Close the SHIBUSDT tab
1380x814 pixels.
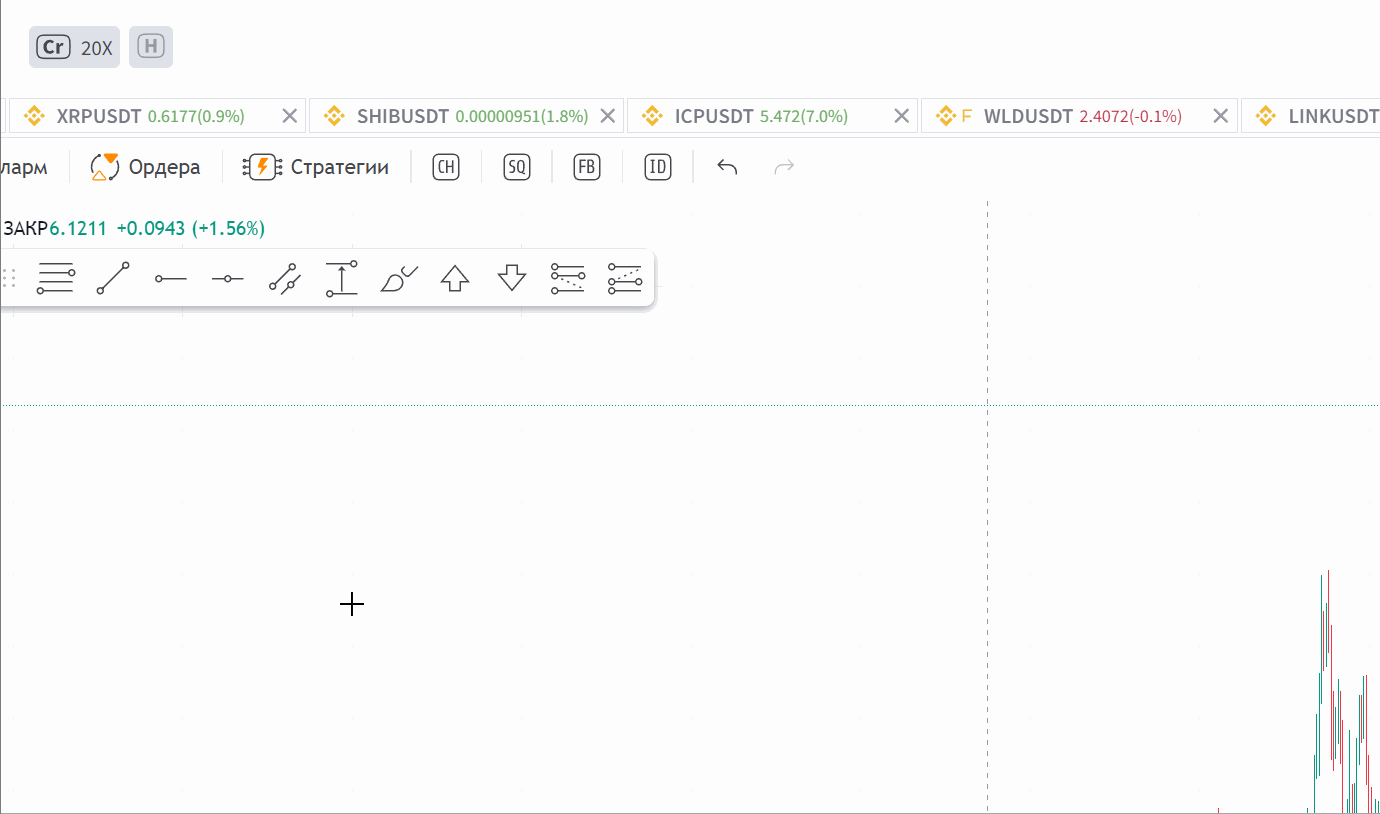click(607, 116)
